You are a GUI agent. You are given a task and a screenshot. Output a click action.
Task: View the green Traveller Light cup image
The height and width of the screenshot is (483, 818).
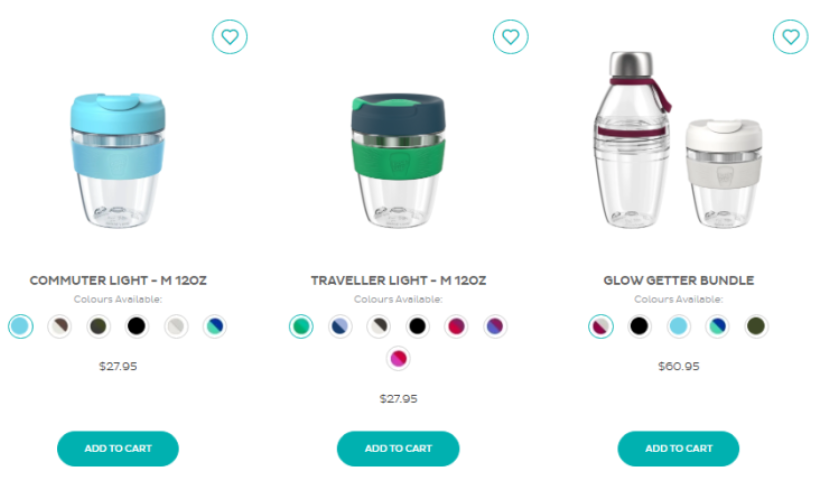(x=398, y=161)
